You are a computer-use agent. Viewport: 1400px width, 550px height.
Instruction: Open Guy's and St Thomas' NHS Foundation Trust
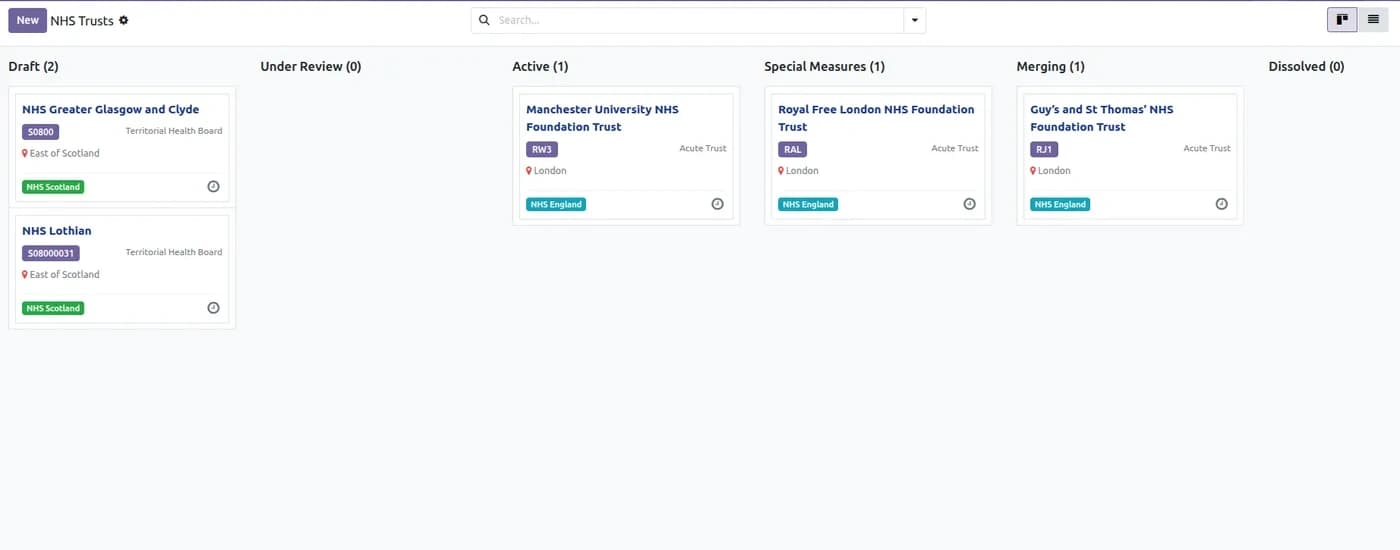click(1102, 118)
